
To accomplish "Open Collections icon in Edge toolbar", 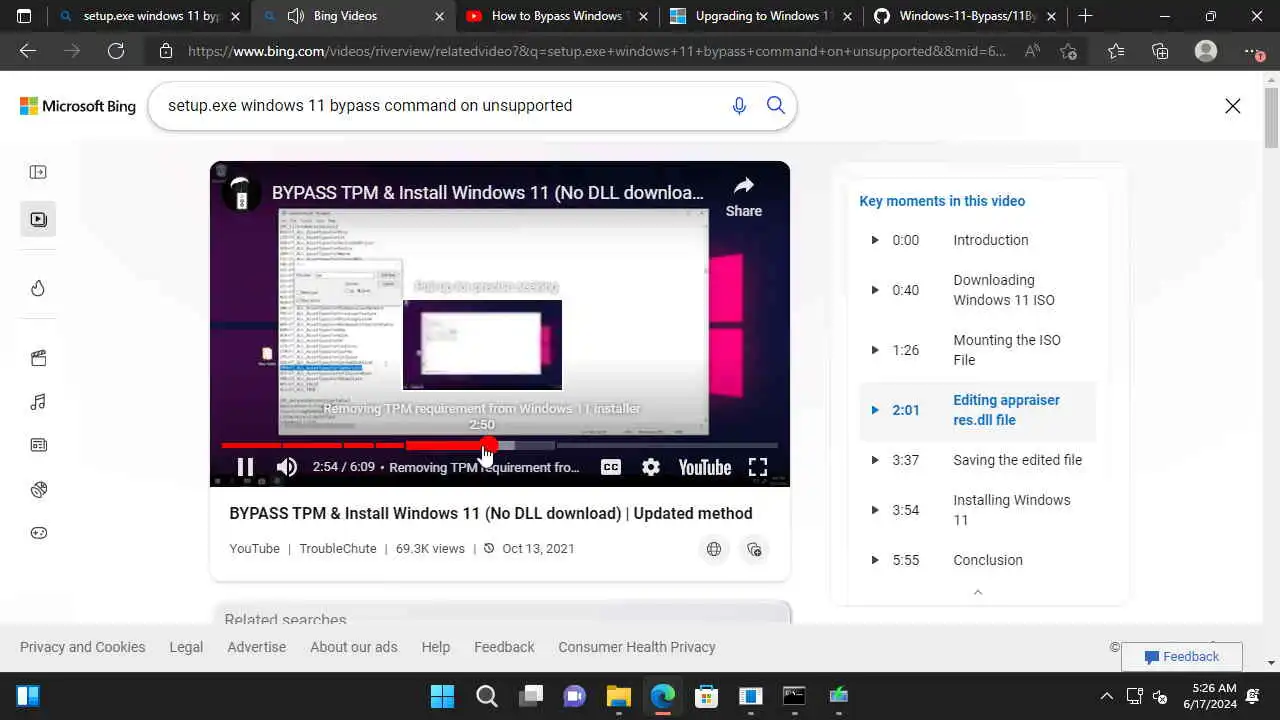I will pos(1160,52).
